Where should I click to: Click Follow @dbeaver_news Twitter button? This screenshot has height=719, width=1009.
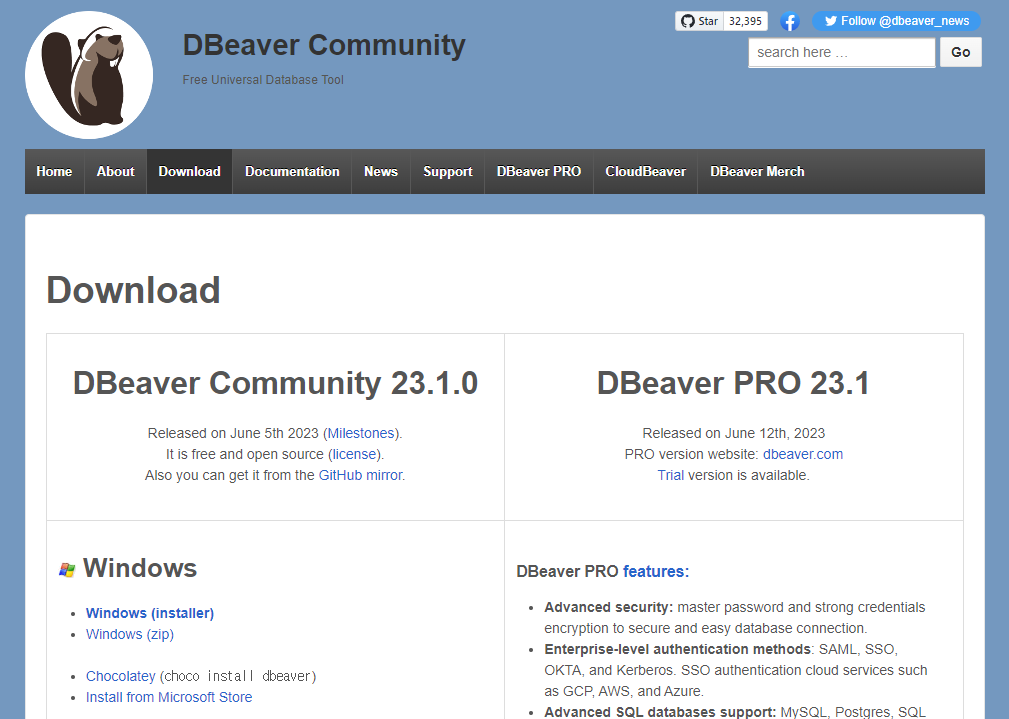(x=896, y=21)
